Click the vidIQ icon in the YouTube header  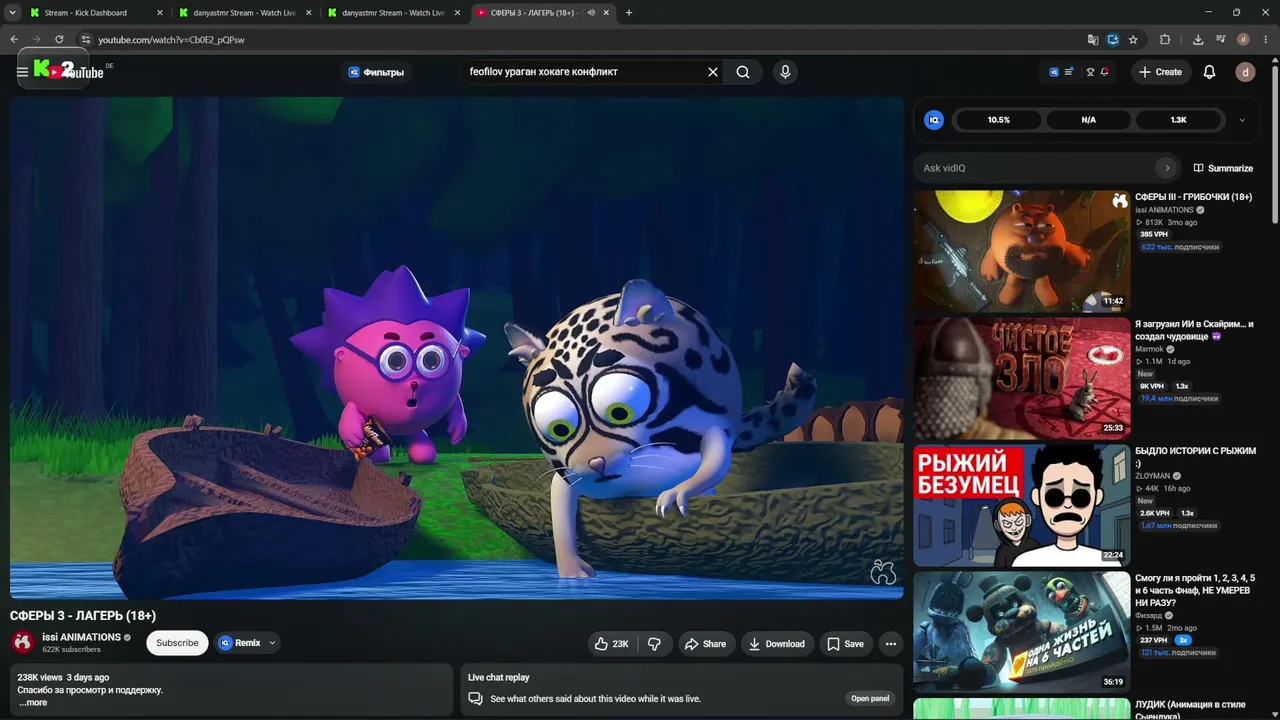click(x=1054, y=72)
